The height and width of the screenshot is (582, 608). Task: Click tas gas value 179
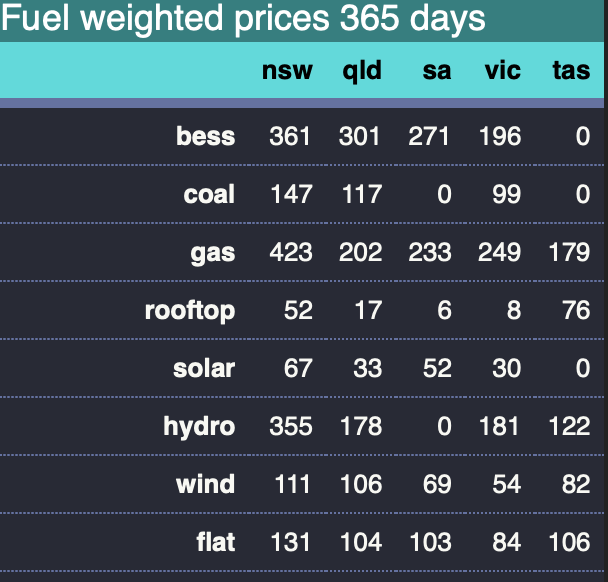[569, 252]
